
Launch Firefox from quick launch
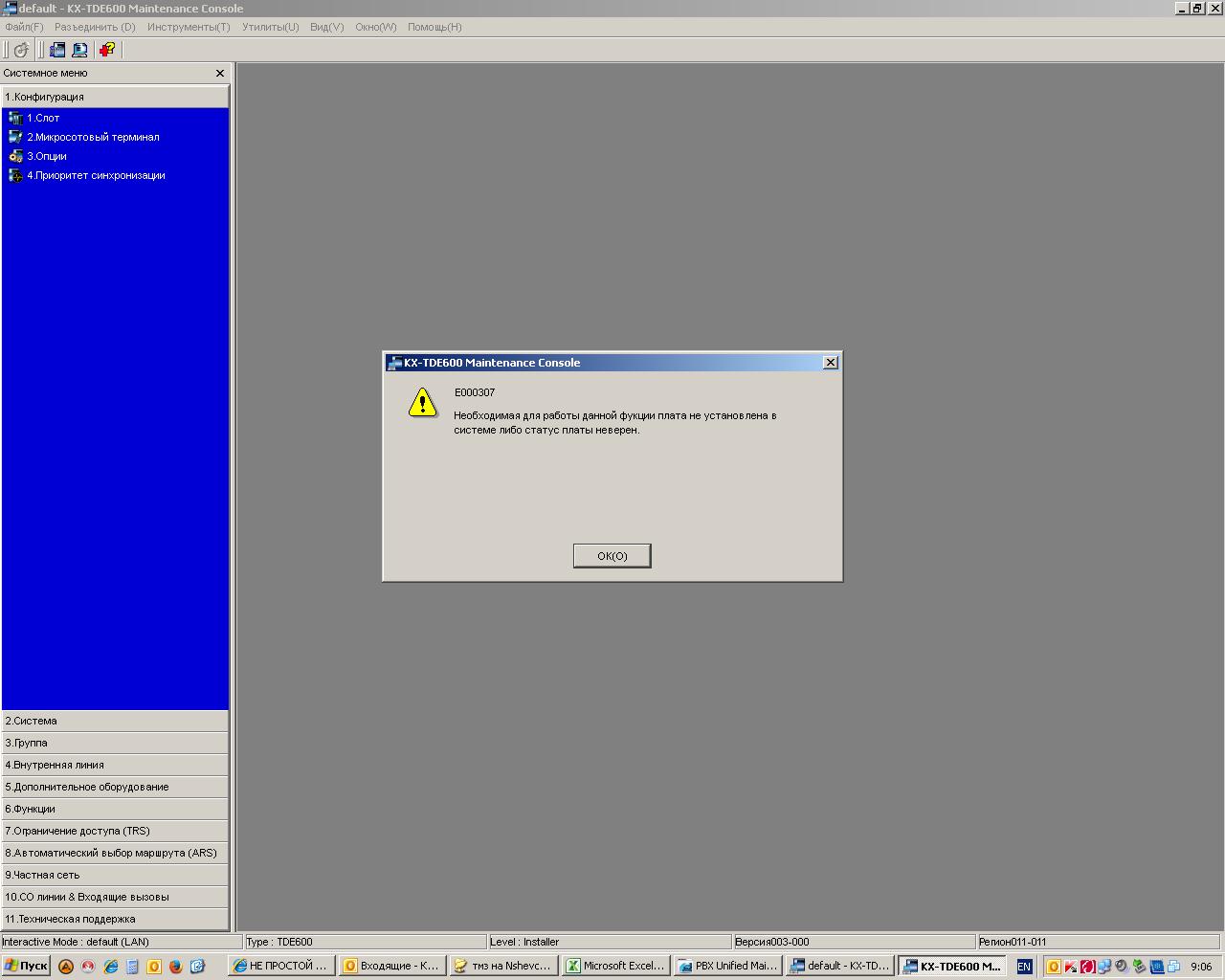[x=175, y=967]
